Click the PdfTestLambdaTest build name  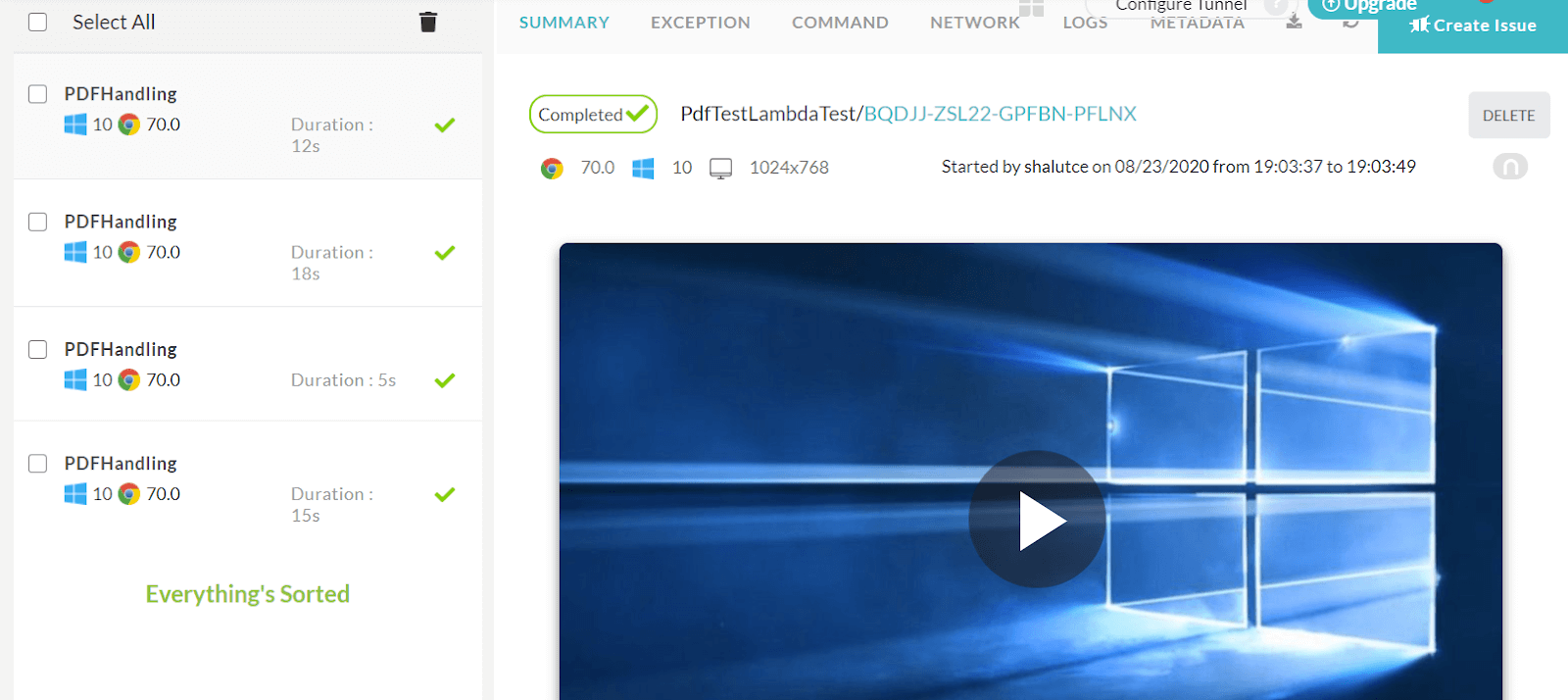coord(768,114)
